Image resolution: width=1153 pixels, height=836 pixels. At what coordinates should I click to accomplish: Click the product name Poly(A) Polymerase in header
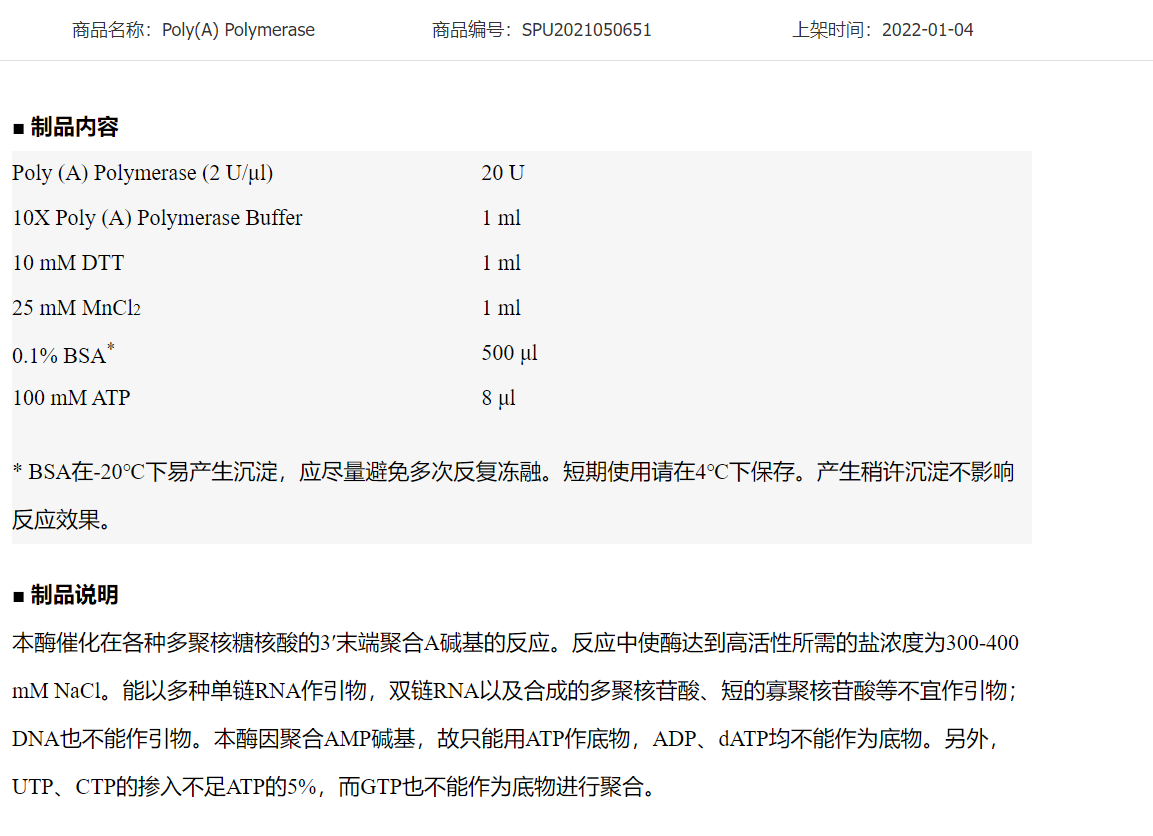click(x=238, y=30)
